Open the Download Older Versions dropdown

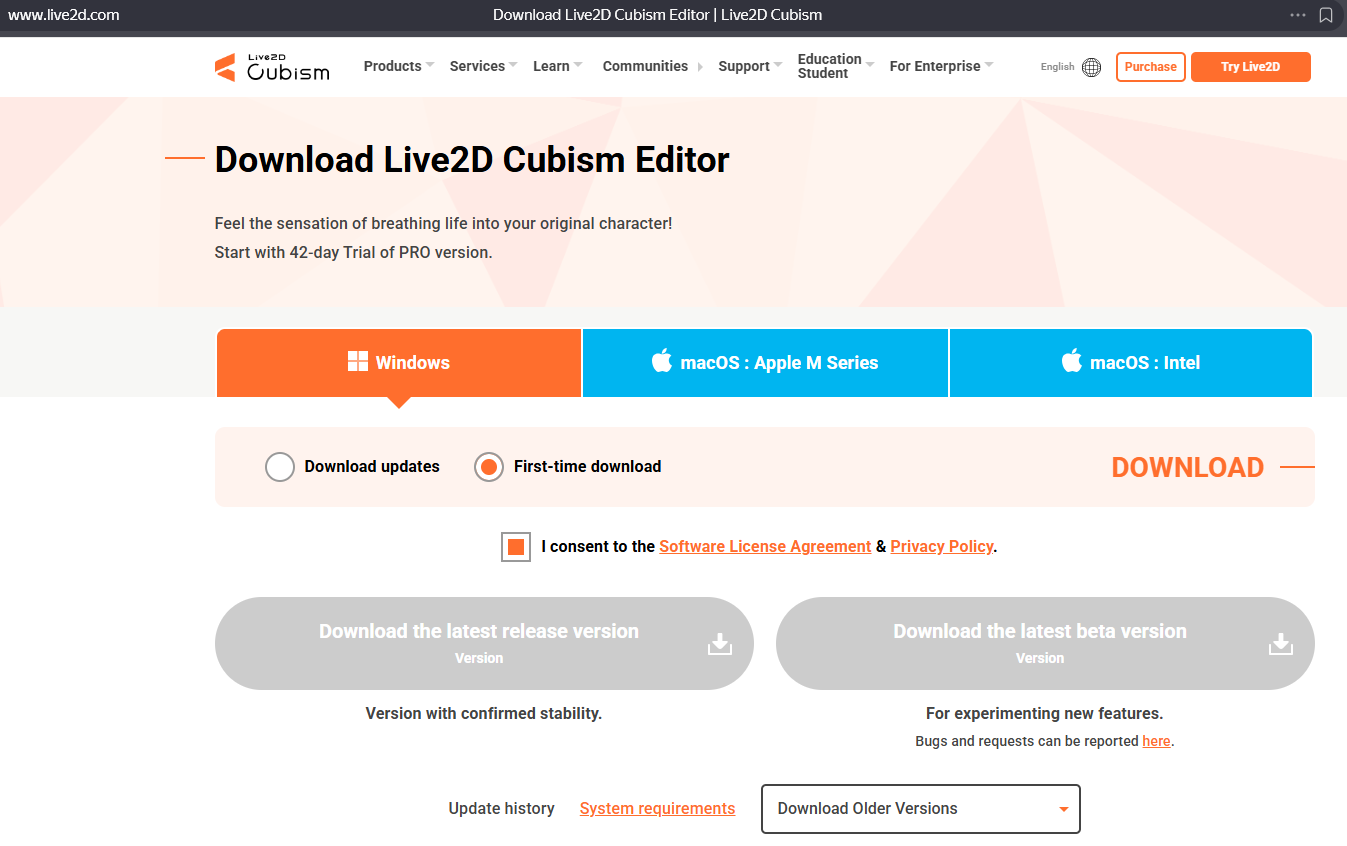click(x=921, y=809)
